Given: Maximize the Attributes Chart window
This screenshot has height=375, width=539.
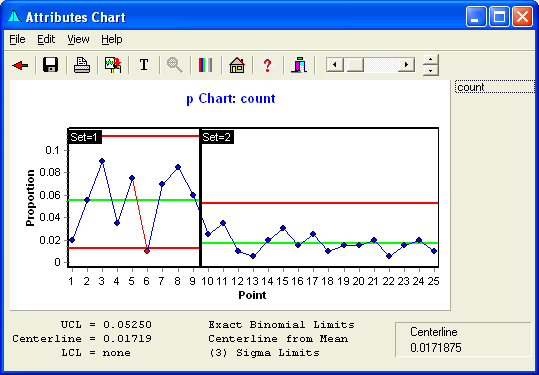Looking at the screenshot, I should tap(499, 16).
